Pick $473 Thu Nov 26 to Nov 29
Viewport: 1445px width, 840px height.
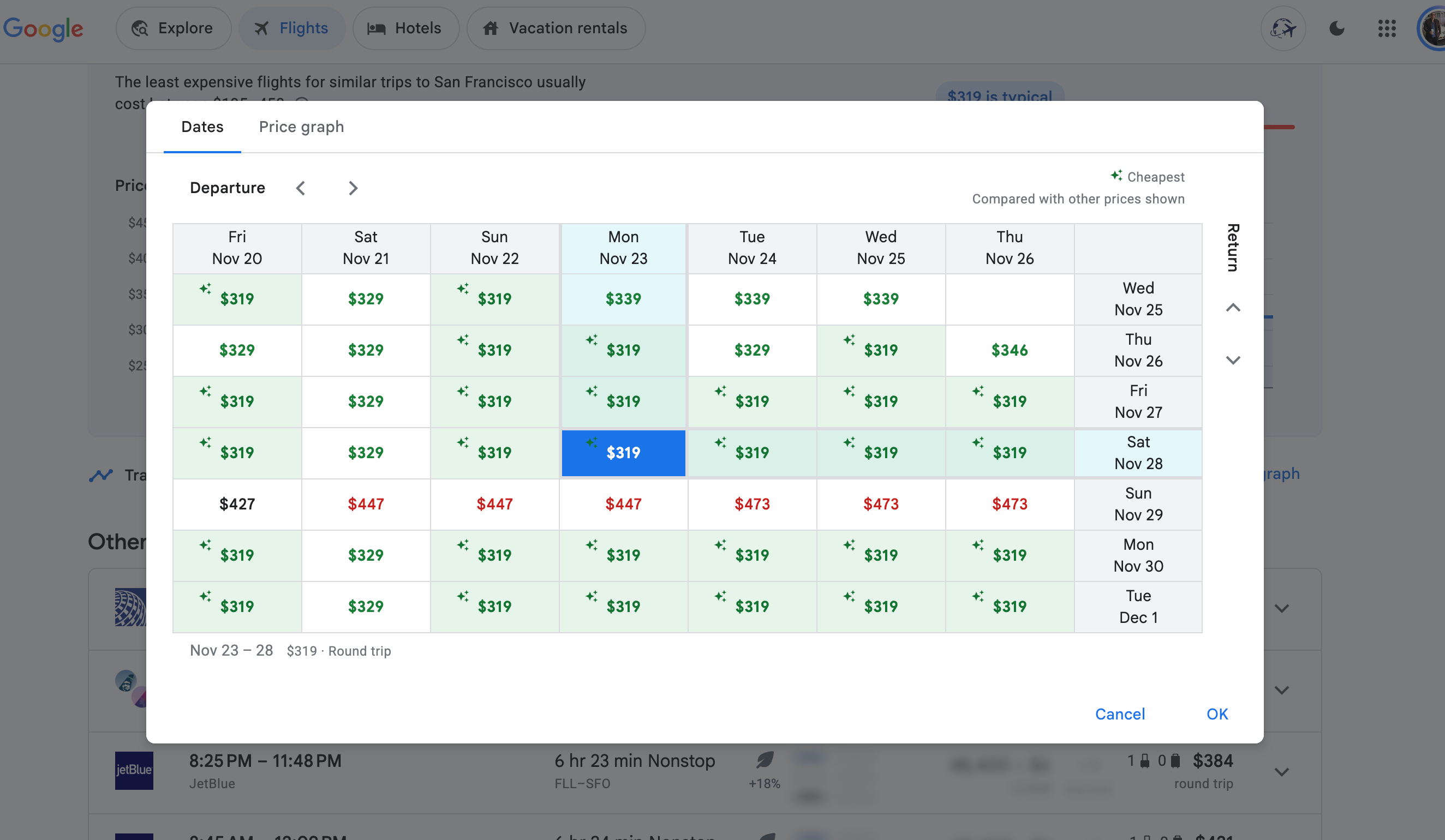point(1009,504)
